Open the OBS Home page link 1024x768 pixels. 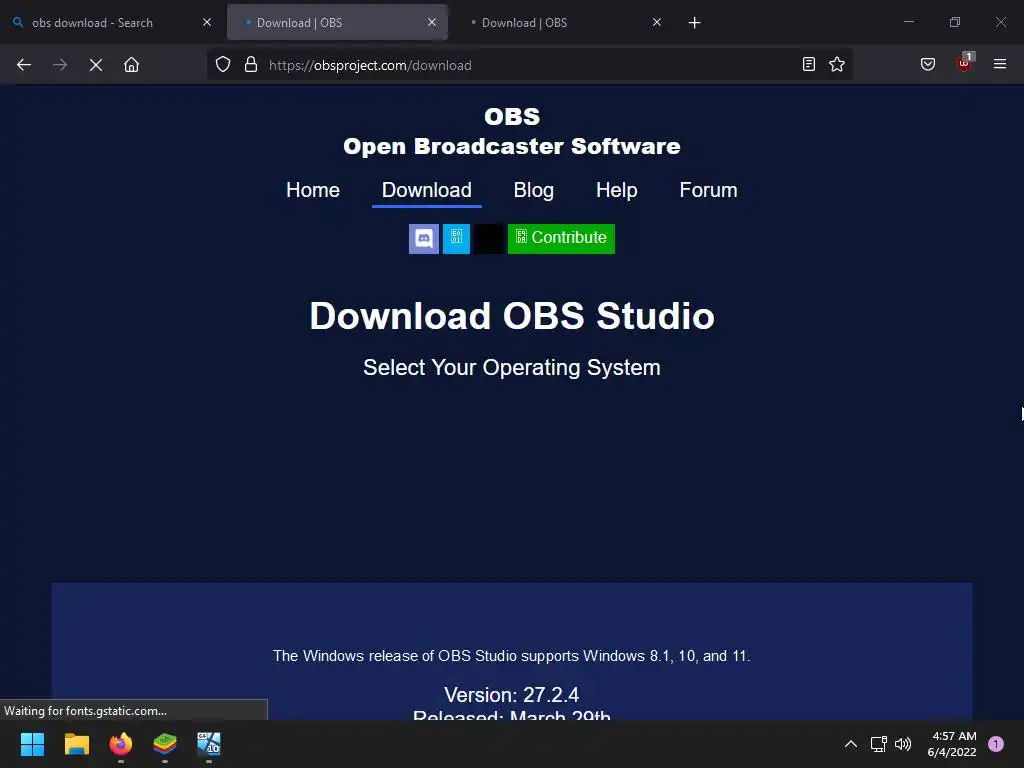tap(313, 190)
